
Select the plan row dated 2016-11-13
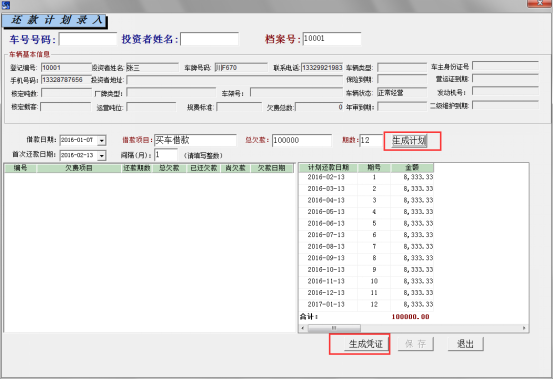(366, 281)
